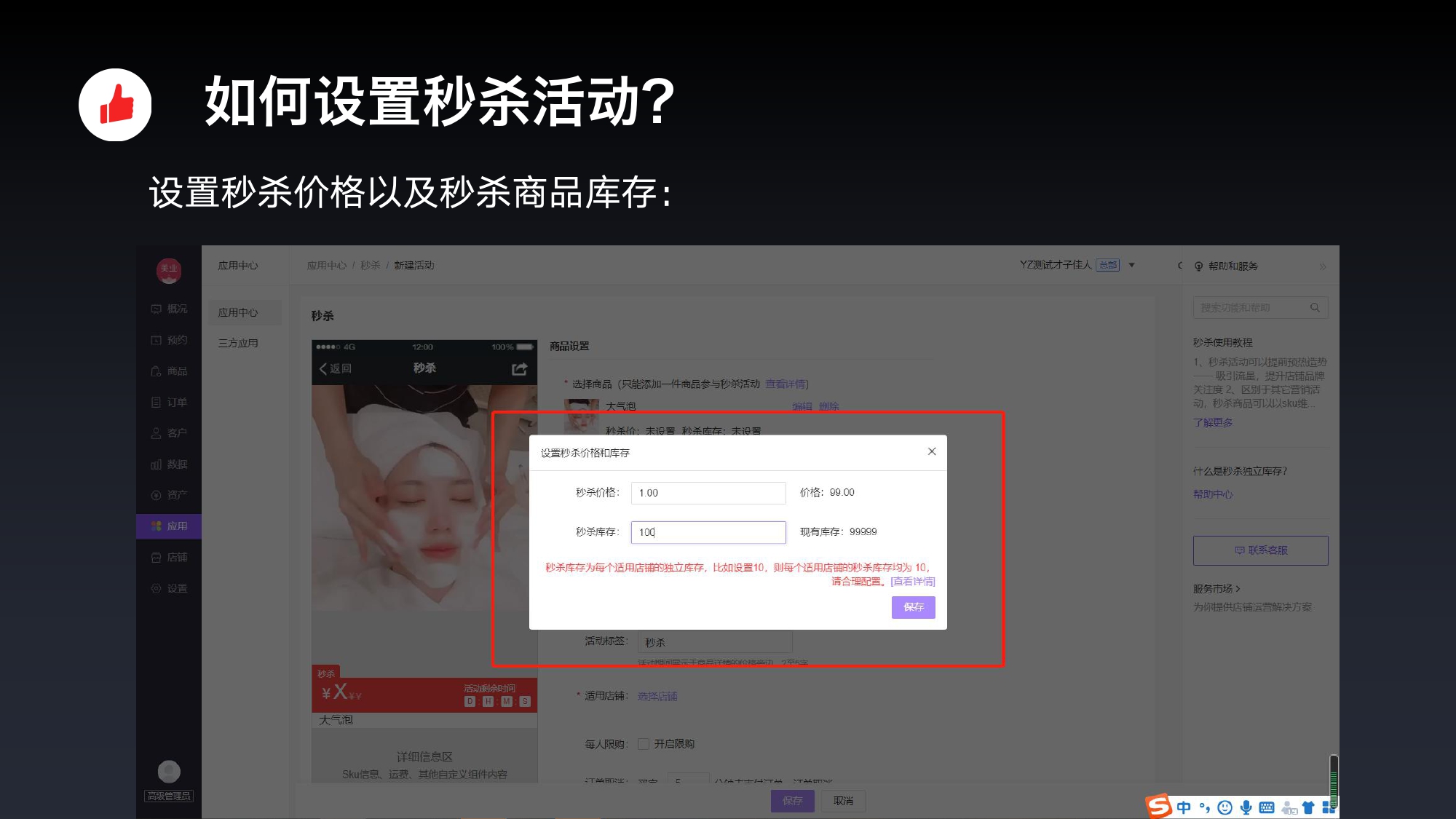Image resolution: width=1456 pixels, height=819 pixels.
Task: Click the 什么是秒杀独立库存? text
Action: click(1240, 471)
